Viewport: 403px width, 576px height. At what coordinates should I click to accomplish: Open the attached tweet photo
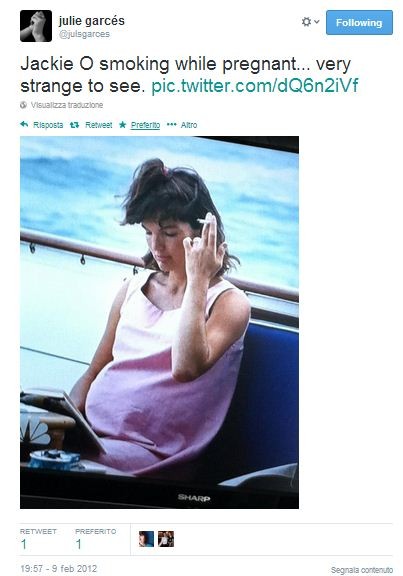[159, 322]
